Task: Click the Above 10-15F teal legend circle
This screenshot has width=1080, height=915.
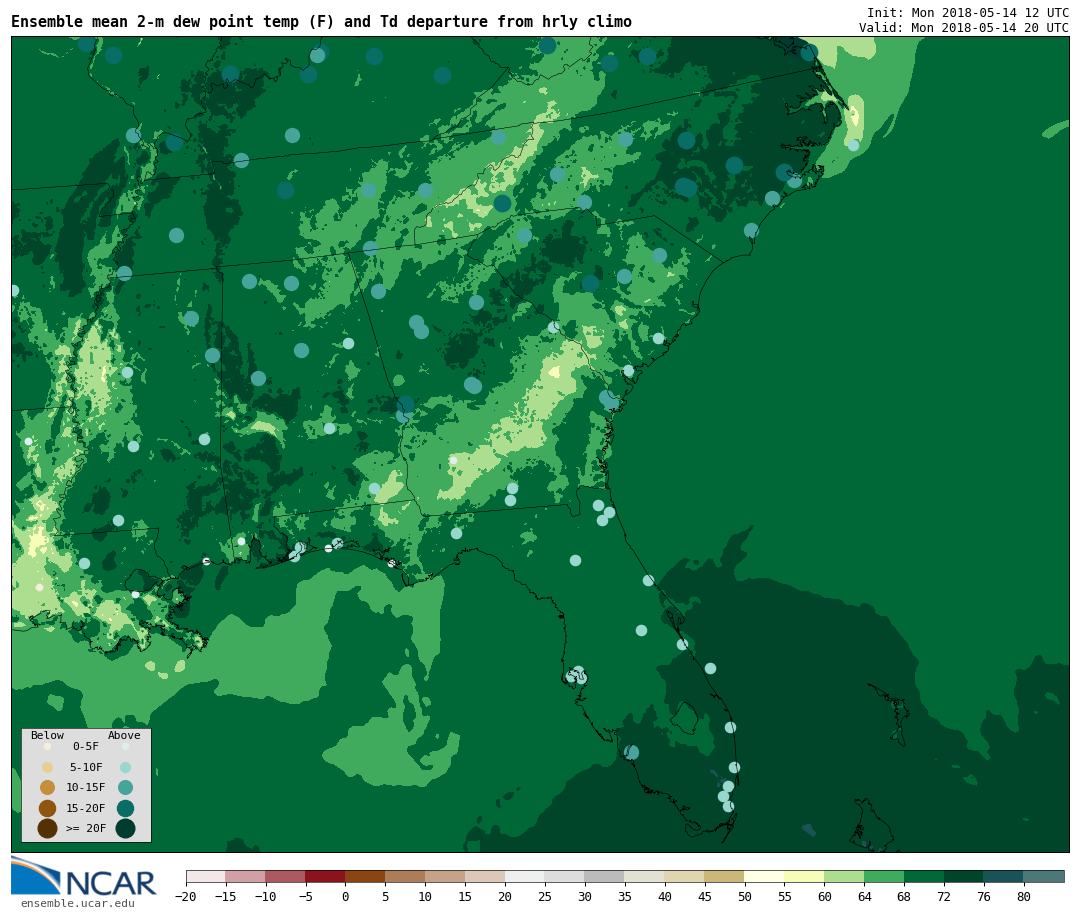Action: pos(125,787)
